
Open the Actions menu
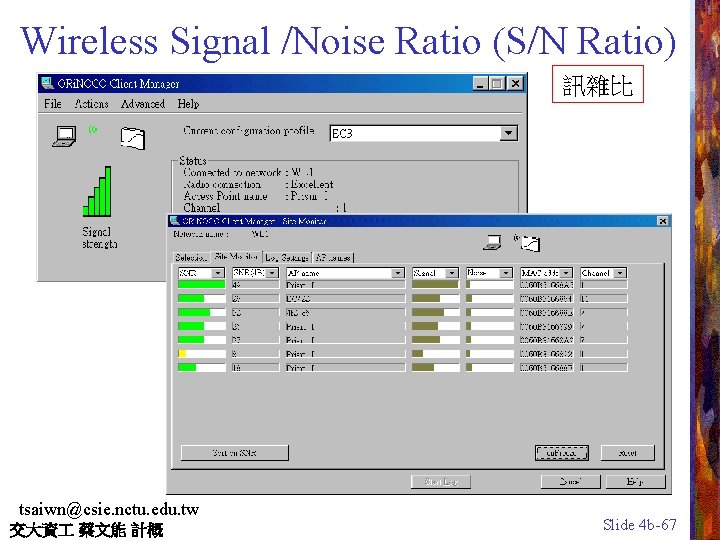[91, 104]
